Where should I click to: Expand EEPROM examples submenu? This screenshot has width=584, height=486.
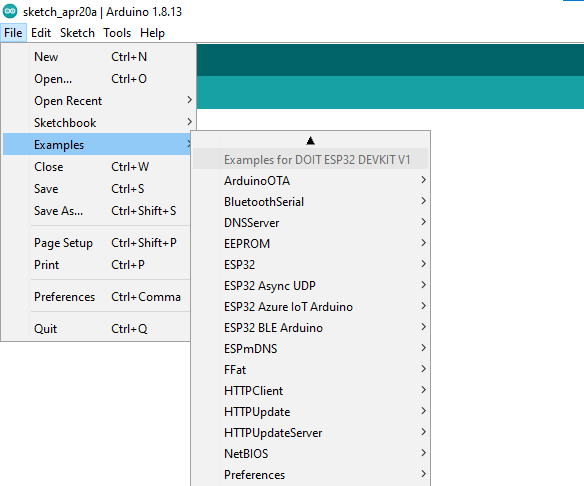[x=311, y=244]
